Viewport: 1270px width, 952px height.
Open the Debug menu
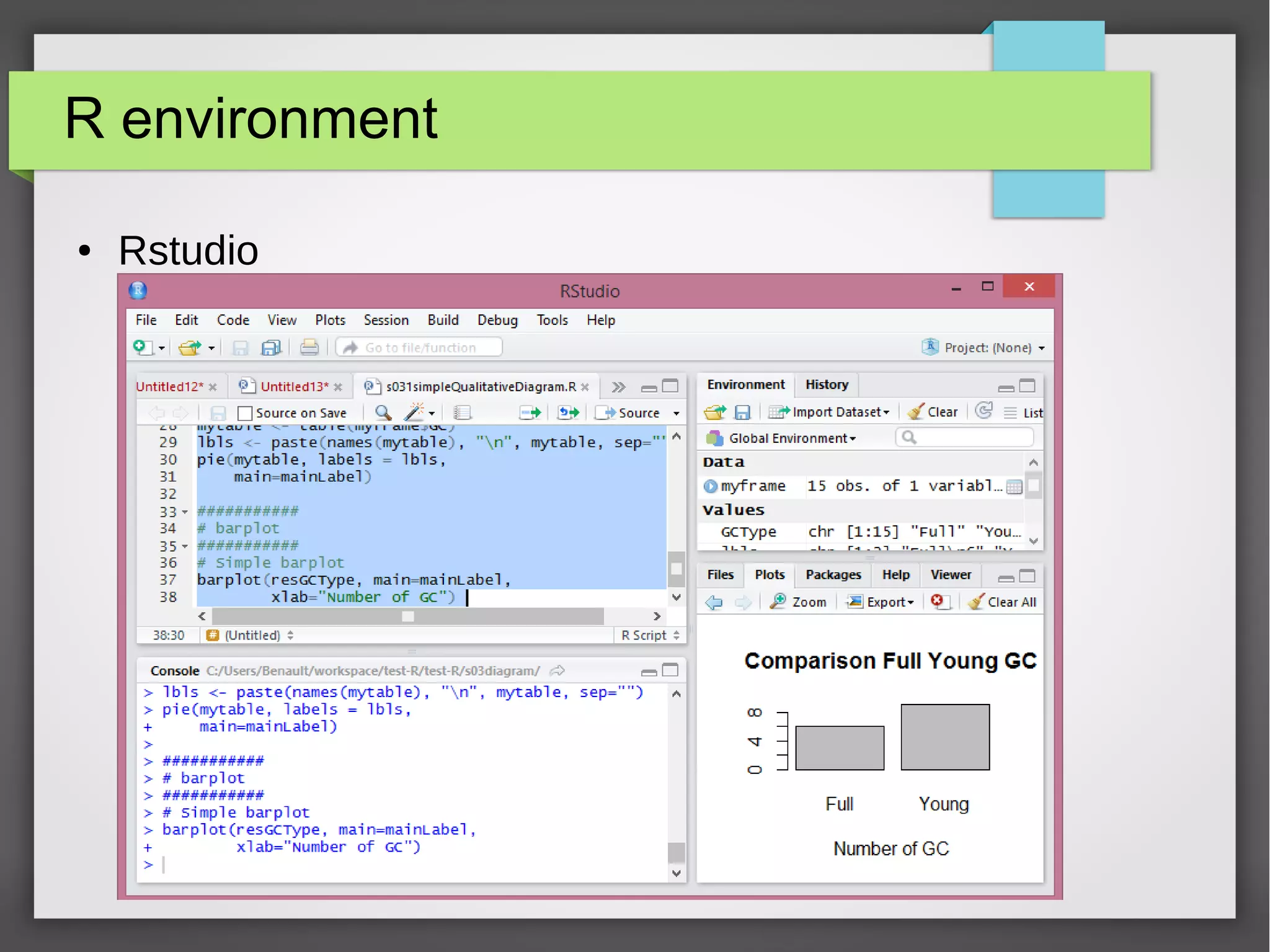(x=497, y=320)
